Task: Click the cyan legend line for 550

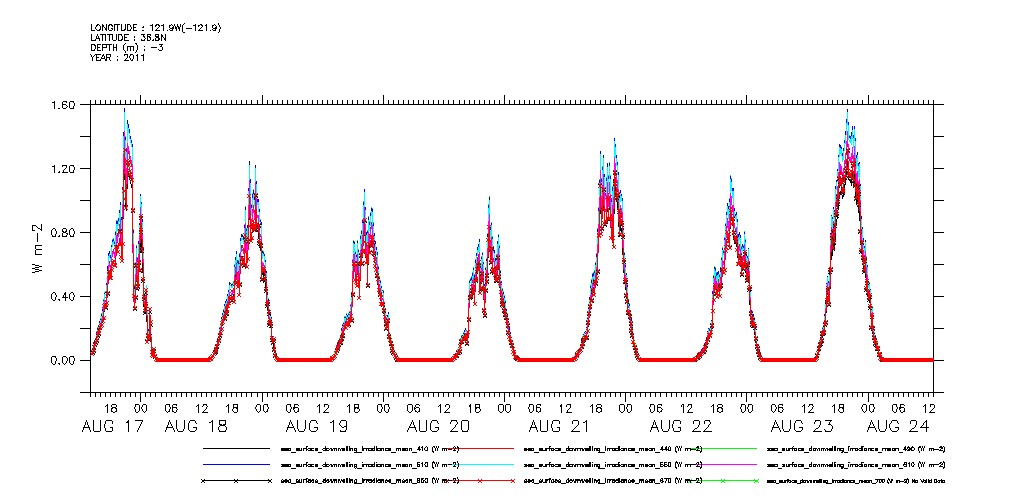Action: tap(480, 464)
